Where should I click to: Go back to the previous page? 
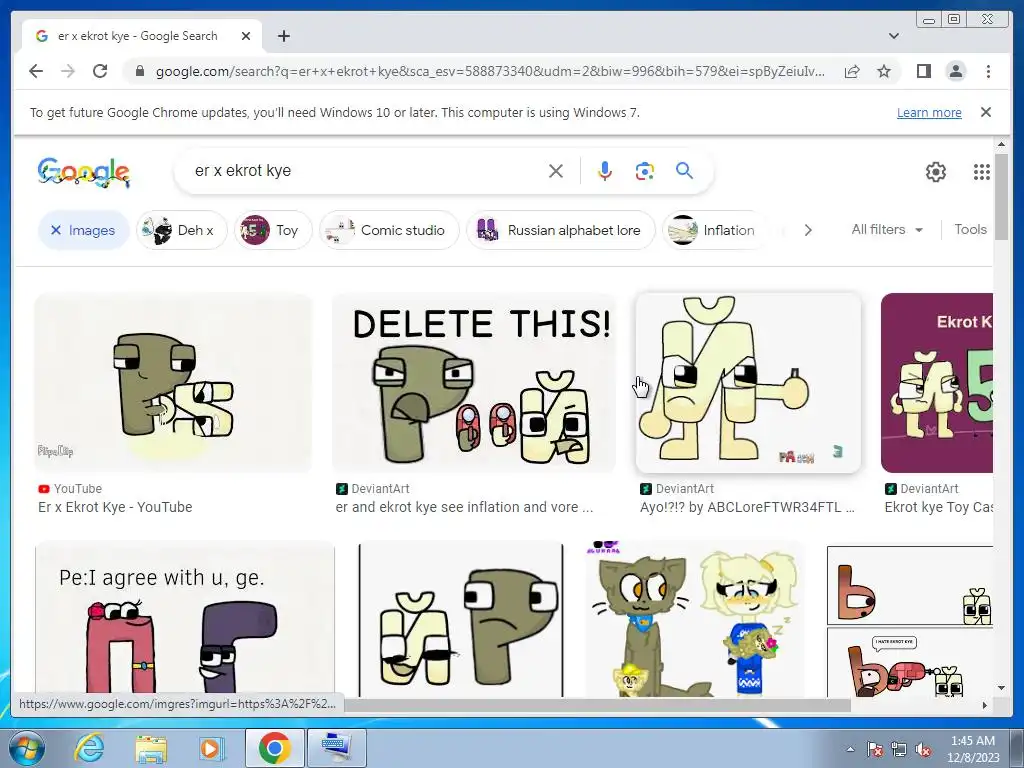(x=36, y=71)
